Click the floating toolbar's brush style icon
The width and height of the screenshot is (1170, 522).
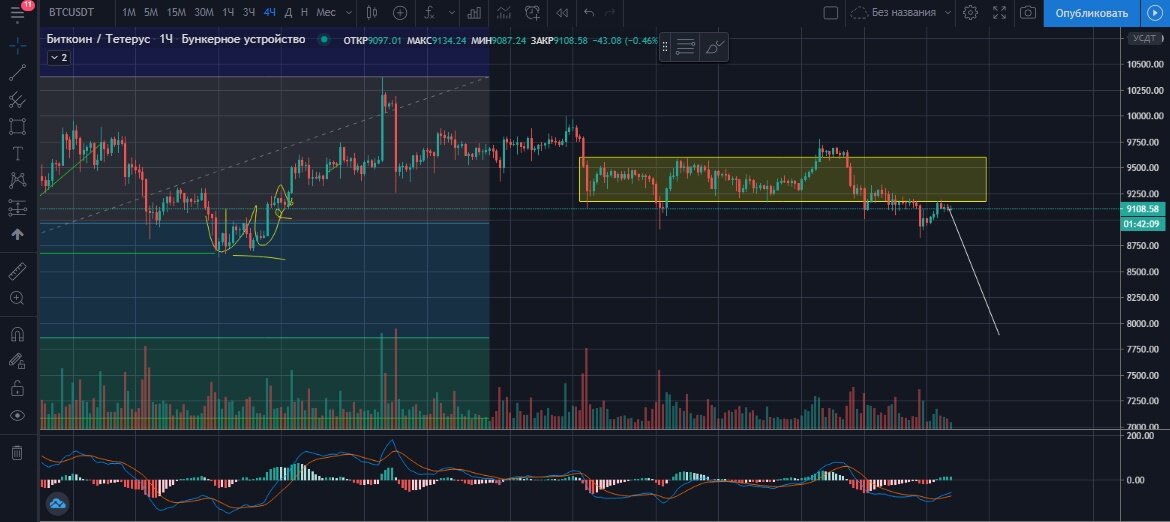click(x=714, y=47)
